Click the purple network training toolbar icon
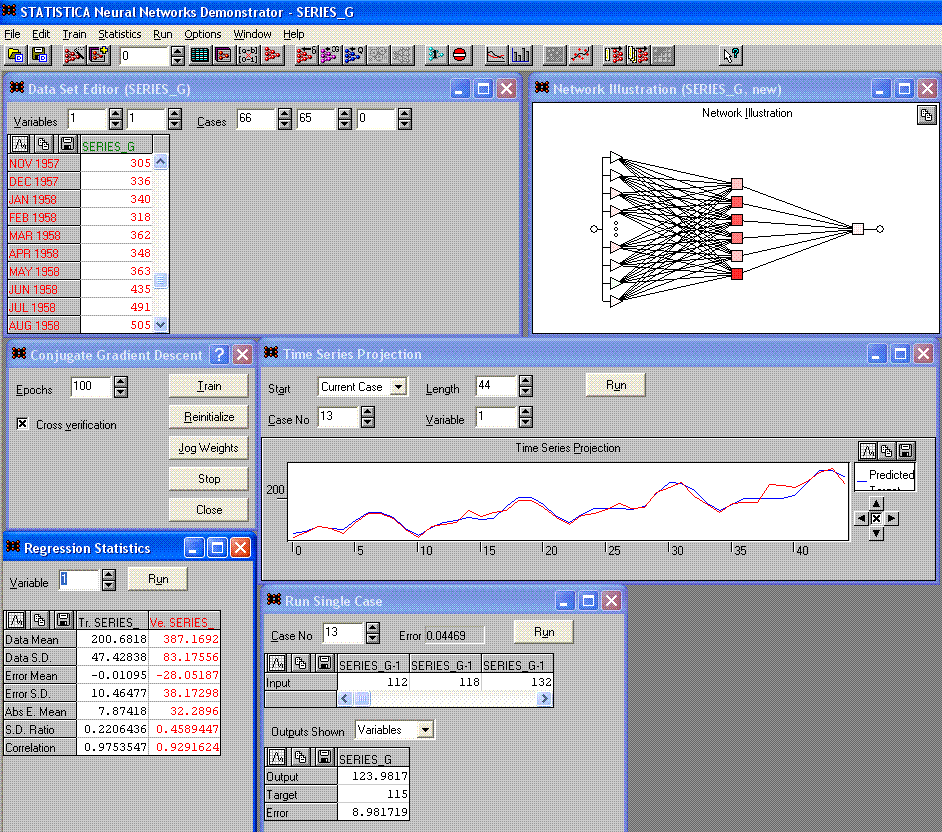This screenshot has width=942, height=832. [x=330, y=56]
